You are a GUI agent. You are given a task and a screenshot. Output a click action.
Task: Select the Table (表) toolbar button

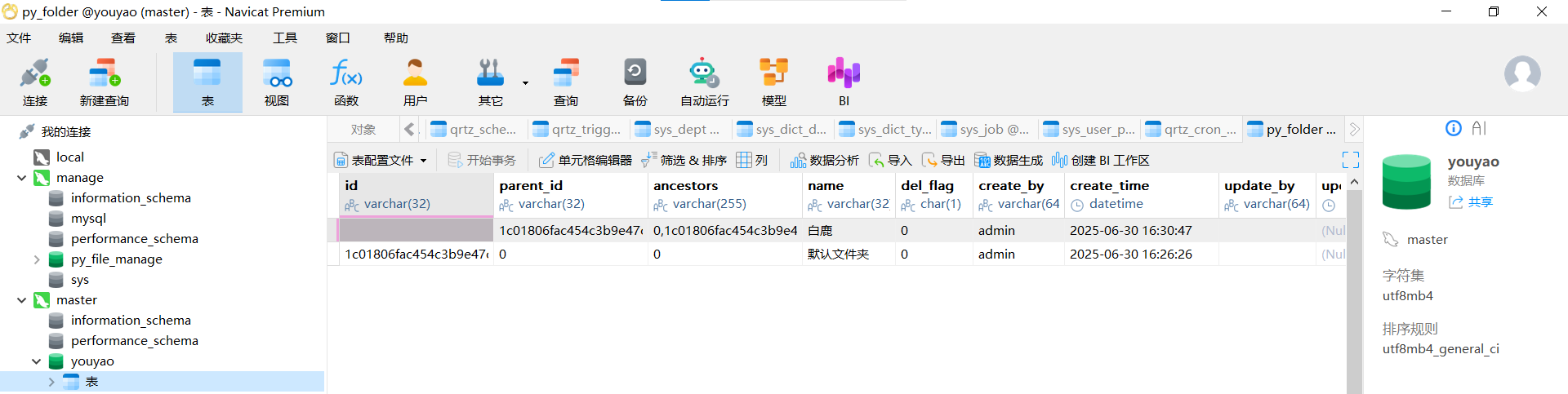[207, 82]
